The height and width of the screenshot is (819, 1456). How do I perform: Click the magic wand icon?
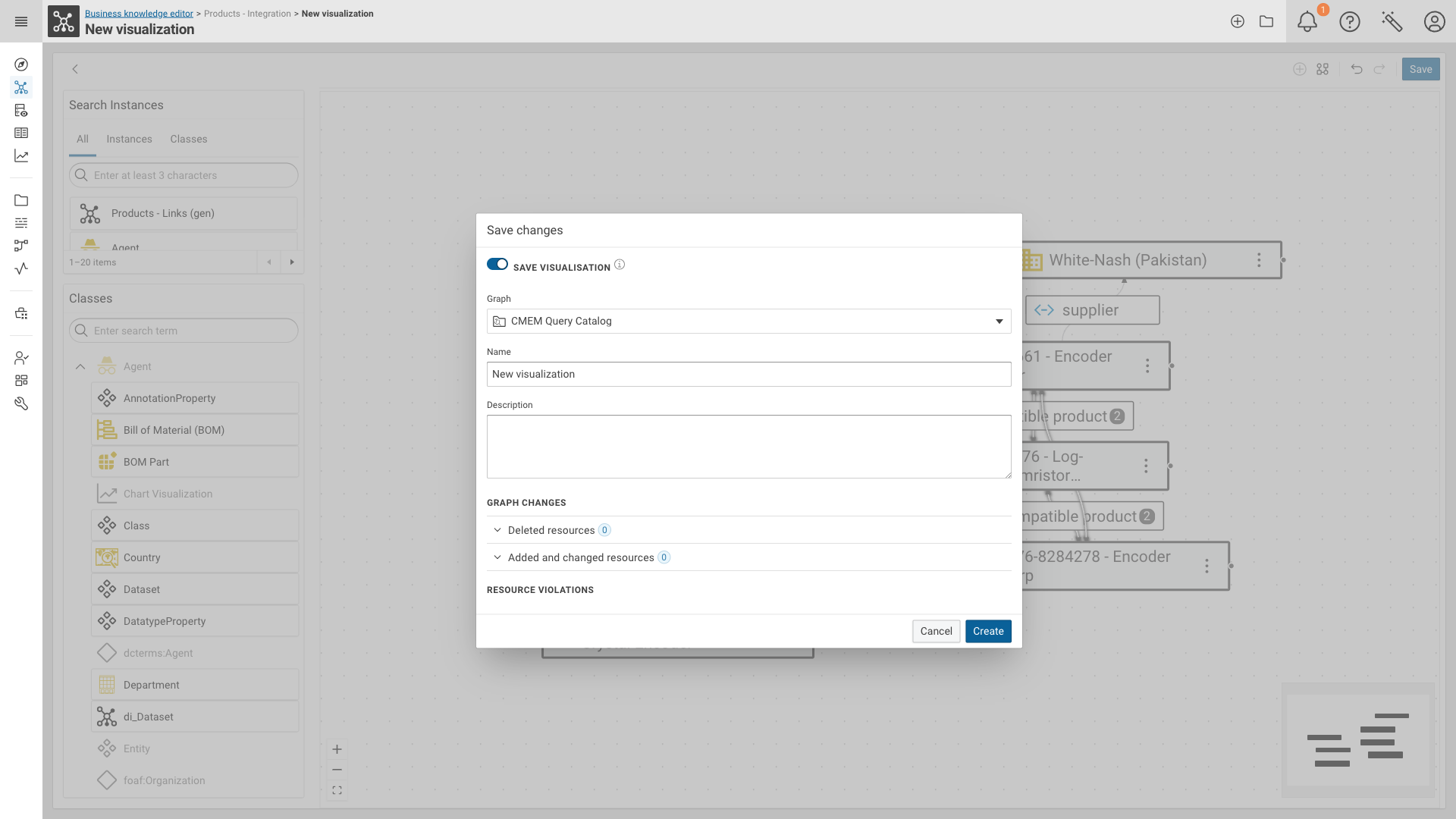1392,22
